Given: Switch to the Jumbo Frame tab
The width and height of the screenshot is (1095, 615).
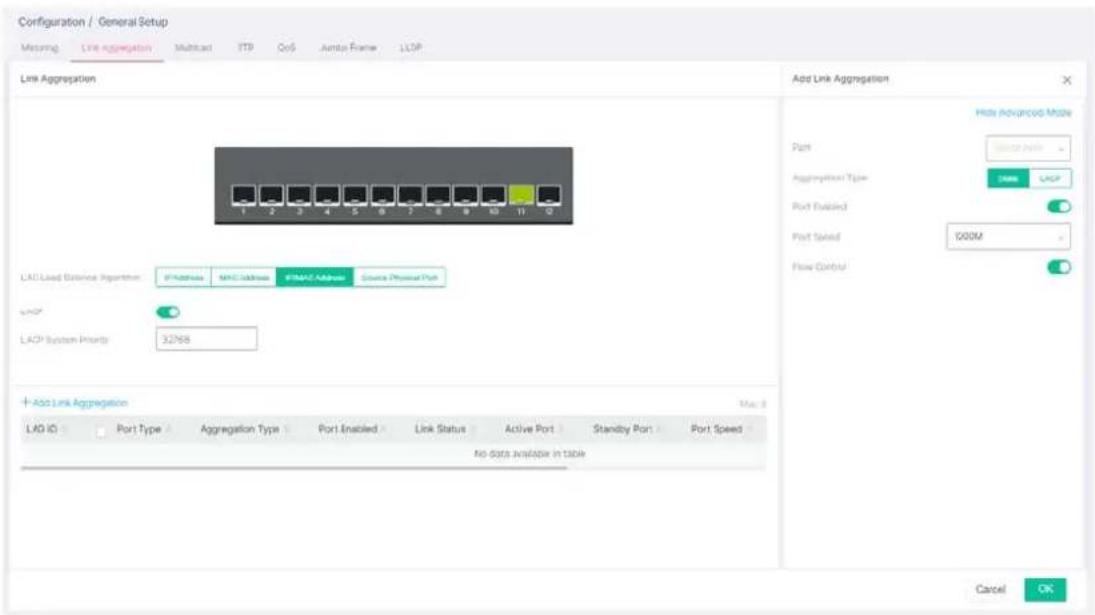Looking at the screenshot, I should pyautogui.click(x=348, y=47).
